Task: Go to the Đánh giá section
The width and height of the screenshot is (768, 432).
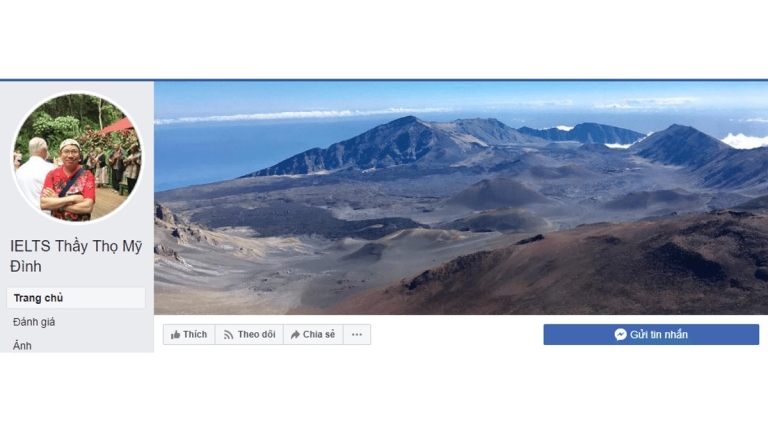Action: tap(34, 322)
